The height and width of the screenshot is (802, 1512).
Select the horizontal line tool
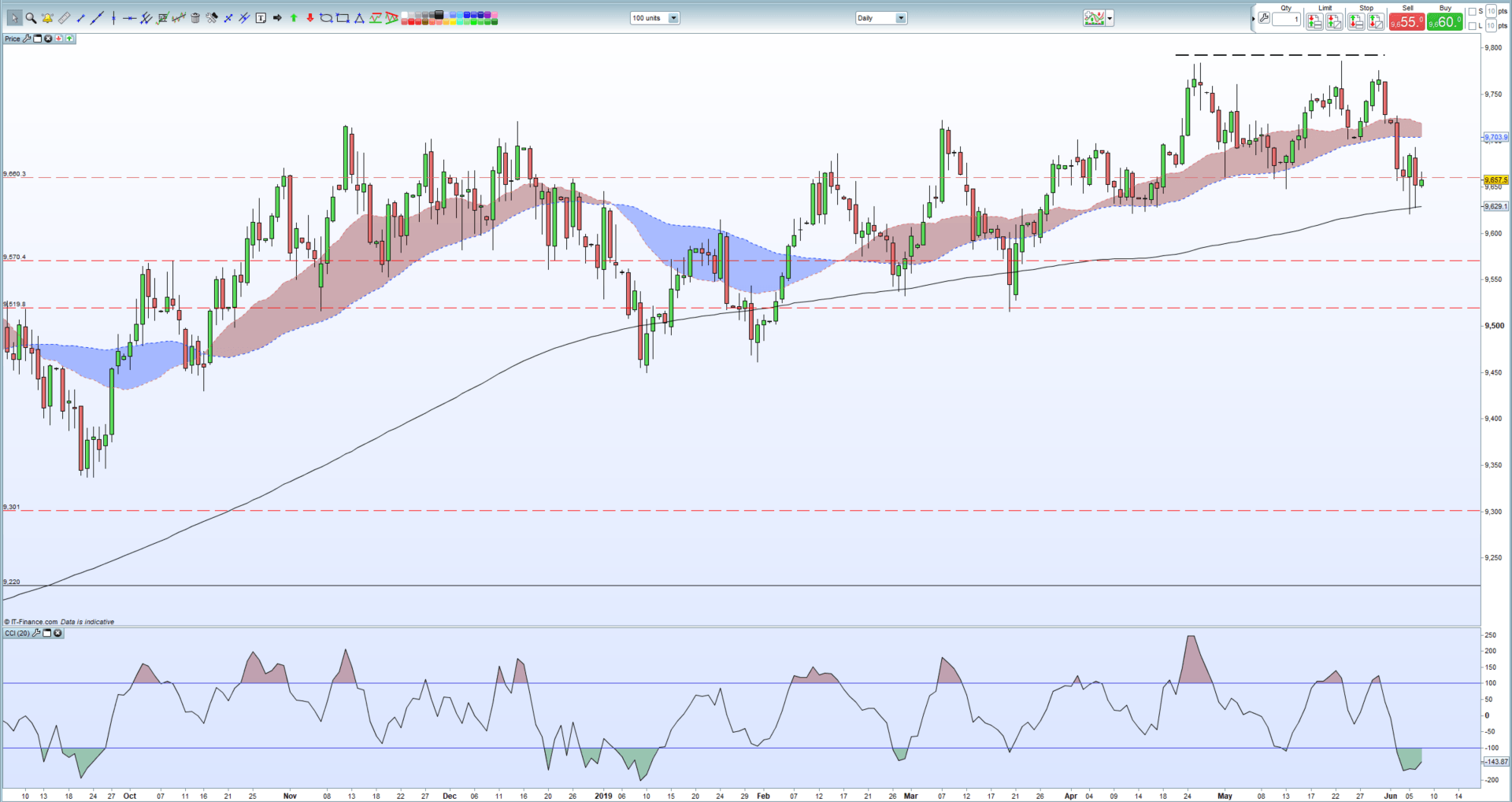(x=130, y=18)
